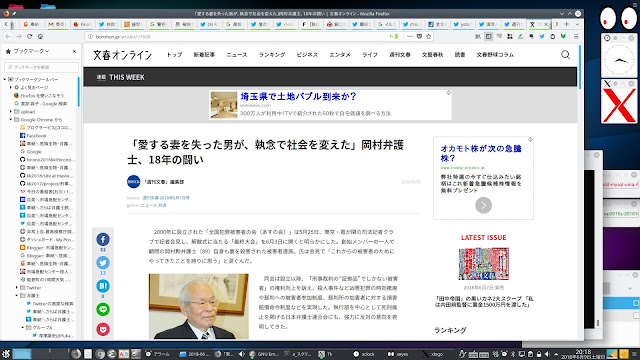This screenshot has height=360, width=640.
Task: Open site search magnifier on 文春オンライン
Action: pyautogui.click(x=565, y=55)
